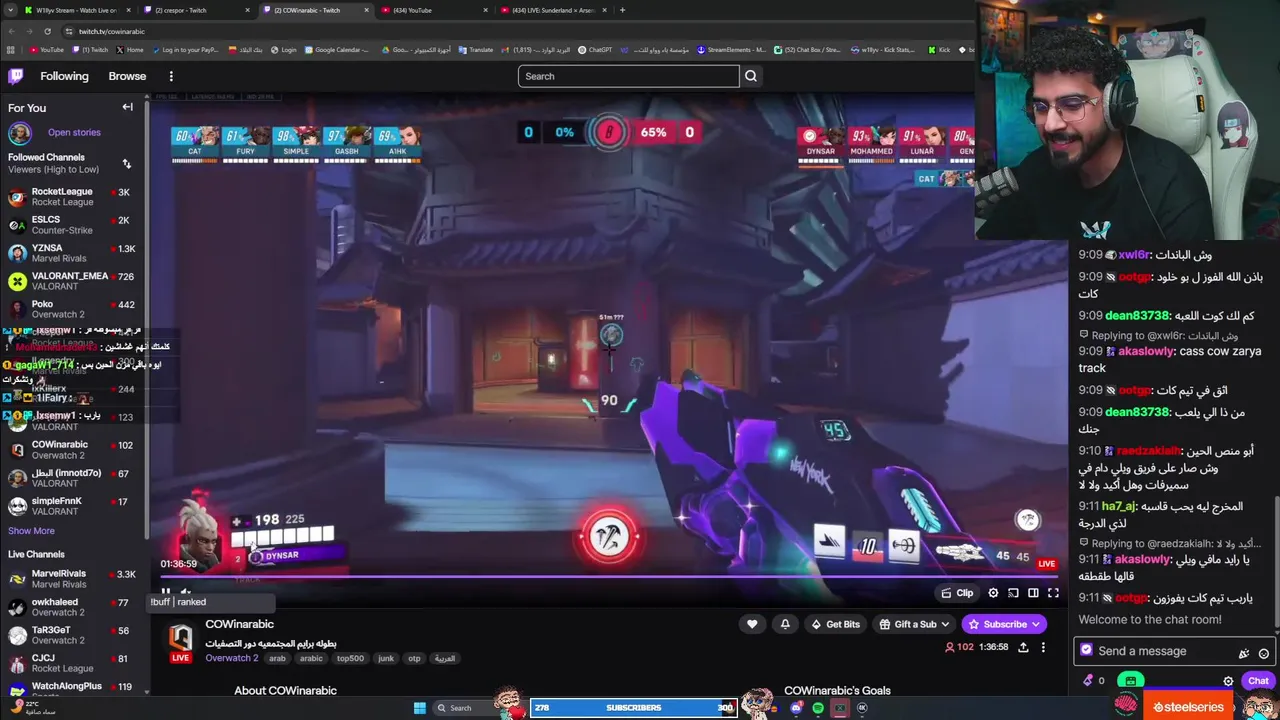The height and width of the screenshot is (720, 1280).
Task: Toggle channel notifications bell
Action: tap(785, 624)
